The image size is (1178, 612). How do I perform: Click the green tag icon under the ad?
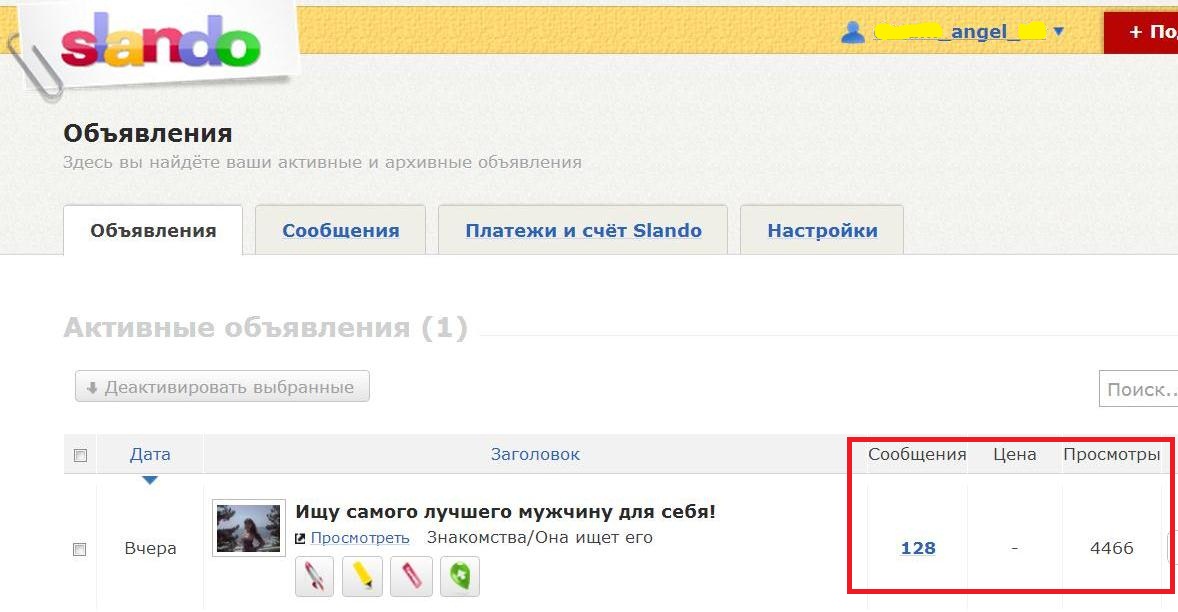460,576
